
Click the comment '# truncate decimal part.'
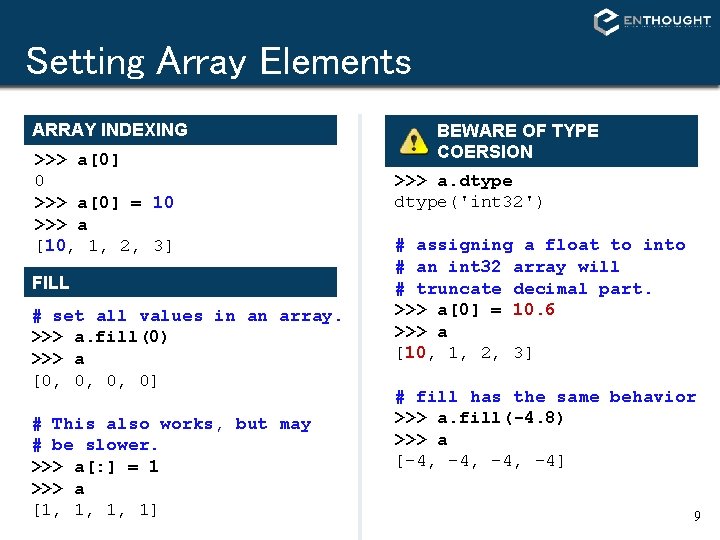[x=523, y=289]
